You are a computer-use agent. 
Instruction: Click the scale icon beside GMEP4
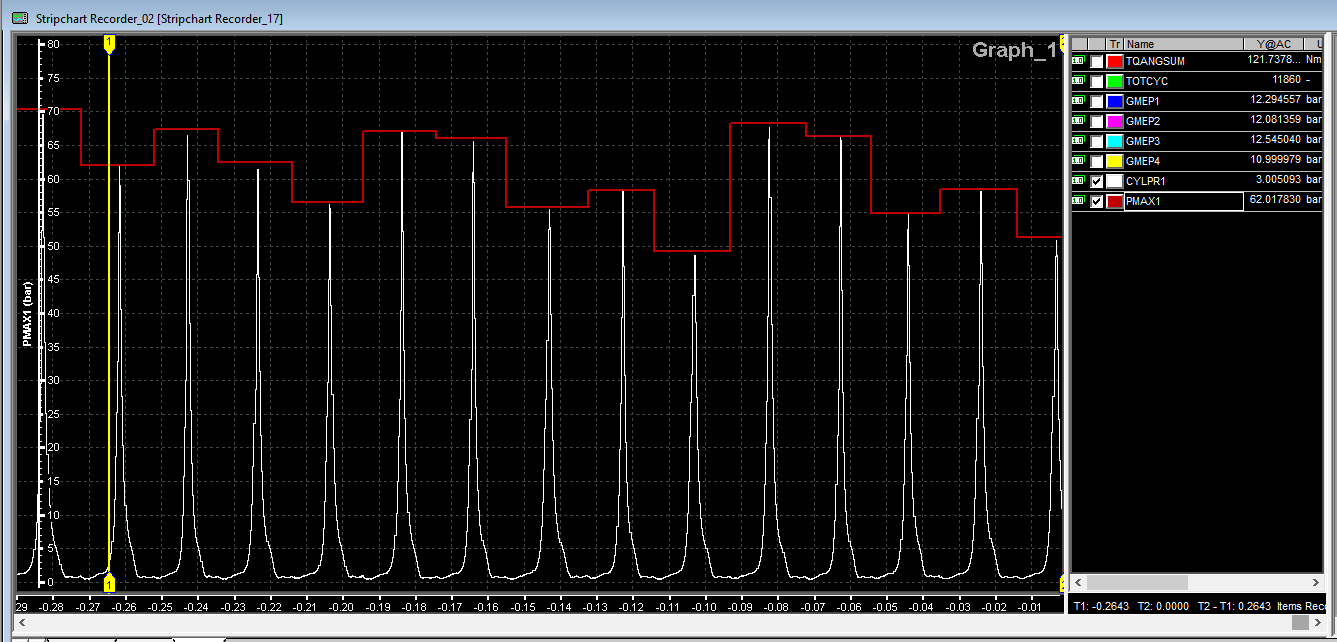tap(1078, 161)
